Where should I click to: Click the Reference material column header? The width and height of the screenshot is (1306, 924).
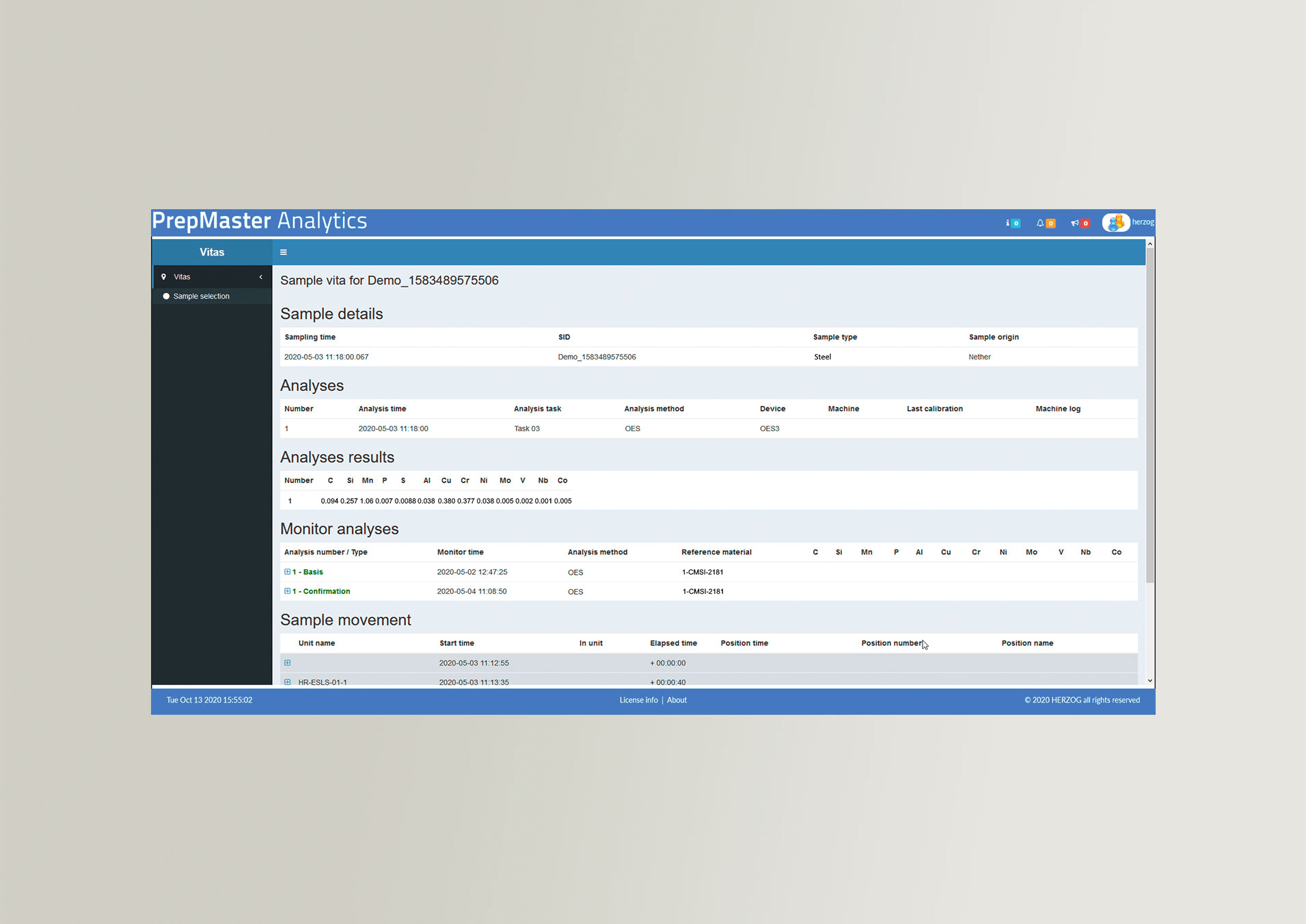716,552
